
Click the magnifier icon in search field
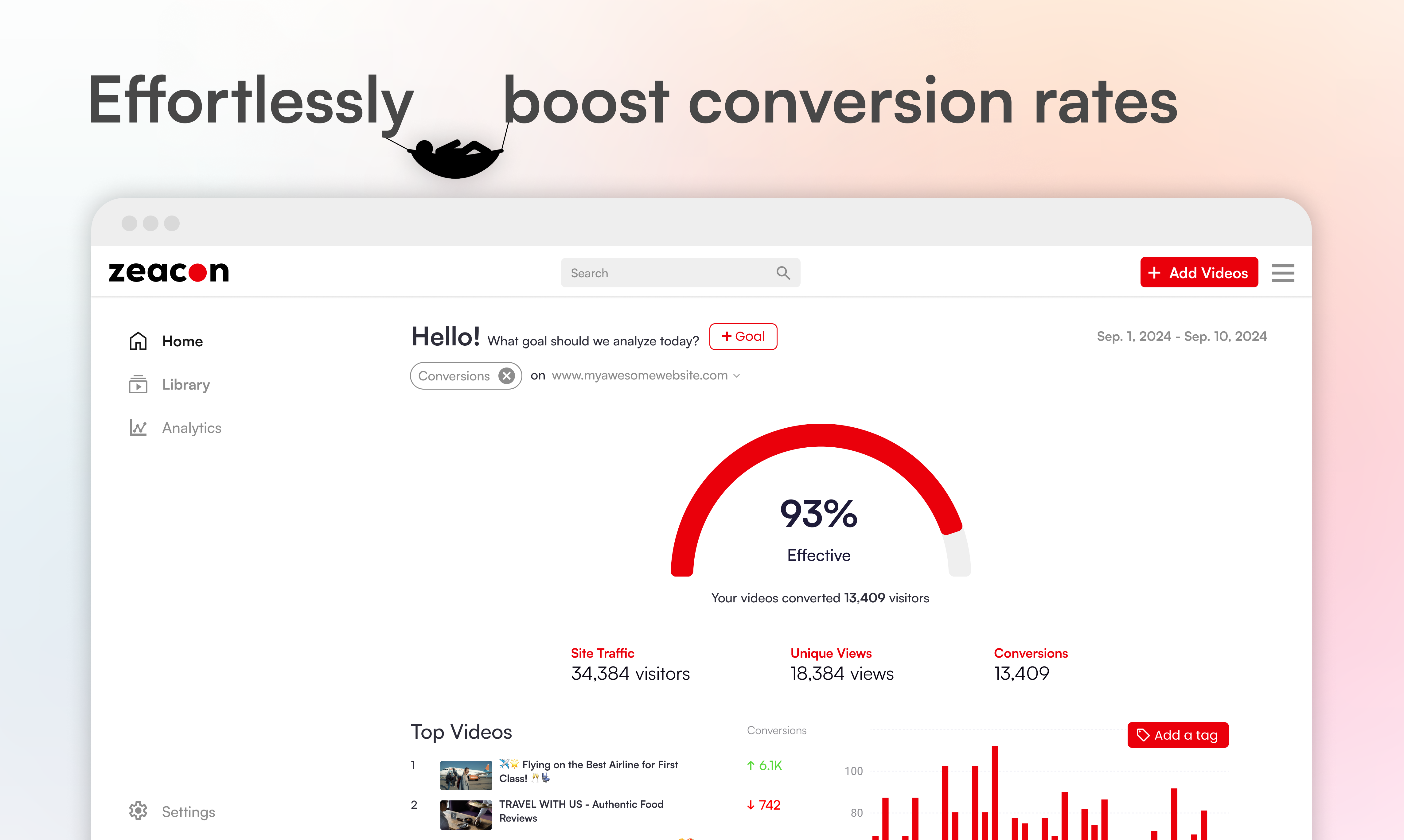[x=783, y=273]
